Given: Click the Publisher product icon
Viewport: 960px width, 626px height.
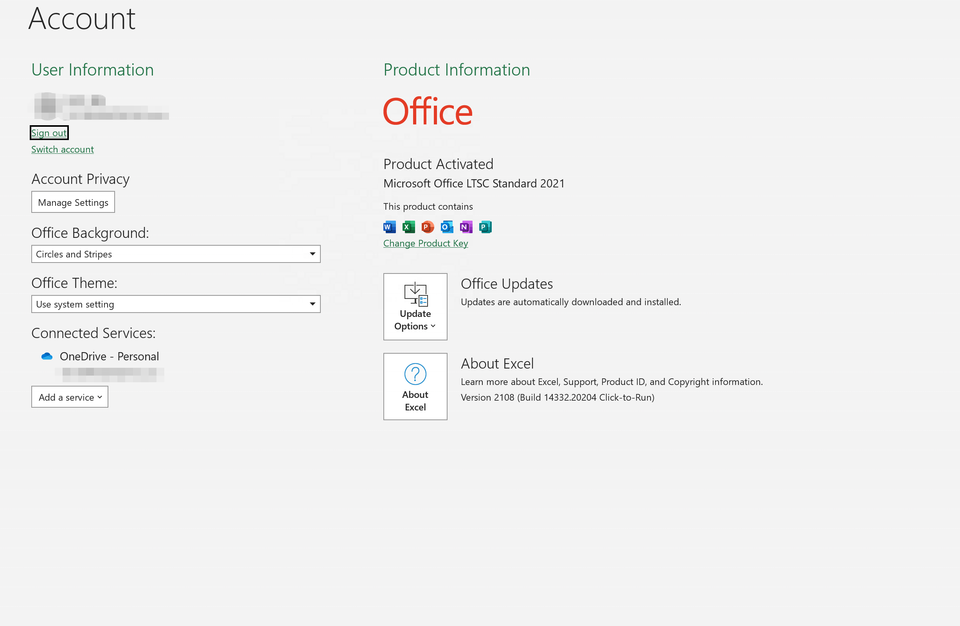Looking at the screenshot, I should coord(485,227).
